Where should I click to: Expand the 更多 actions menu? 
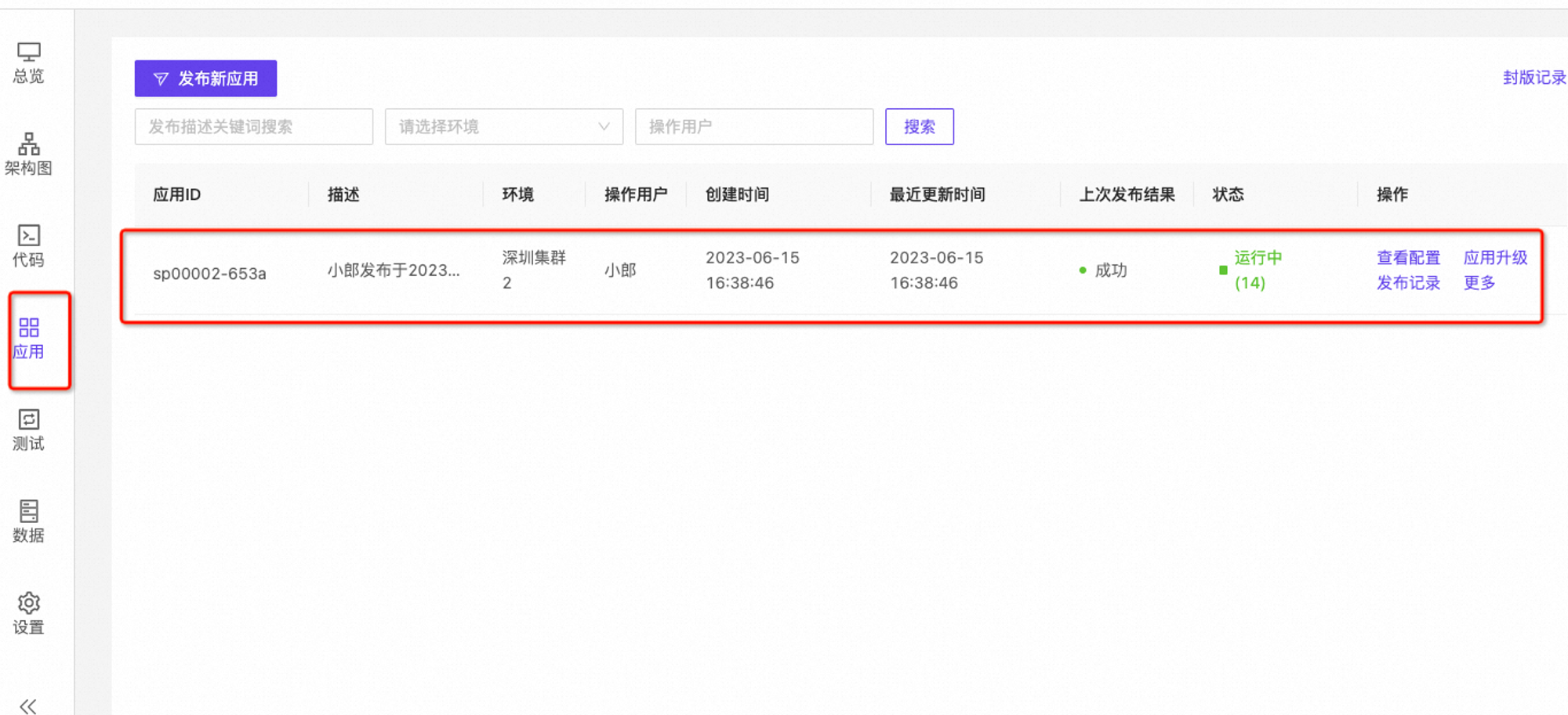coord(1478,283)
